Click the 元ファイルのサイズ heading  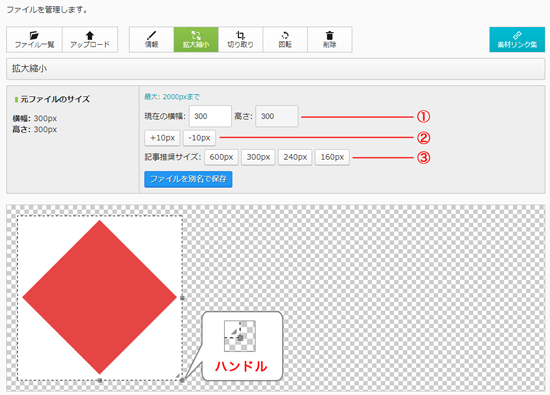(x=55, y=99)
